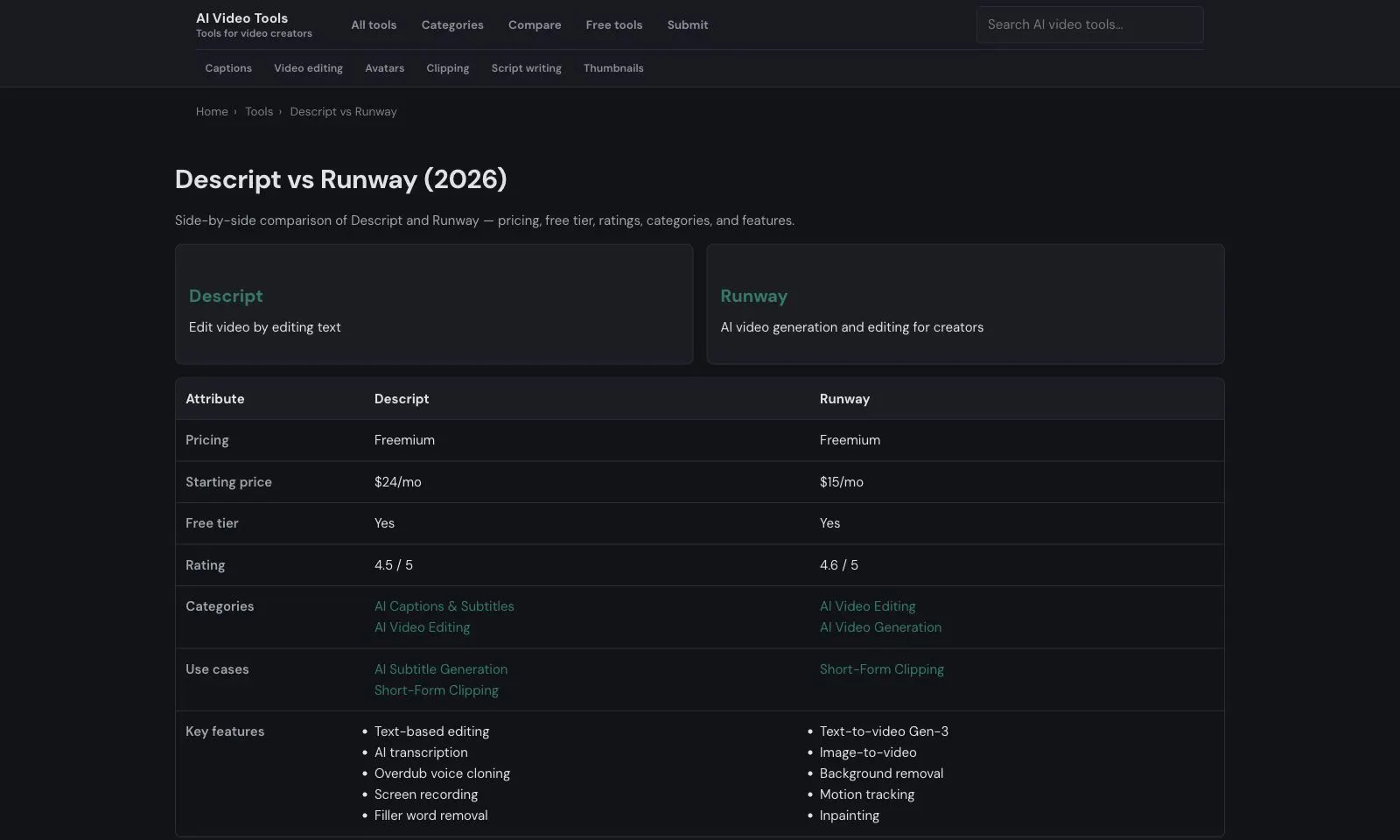Open the Submit nav link
The image size is (1400, 840).
tap(688, 24)
